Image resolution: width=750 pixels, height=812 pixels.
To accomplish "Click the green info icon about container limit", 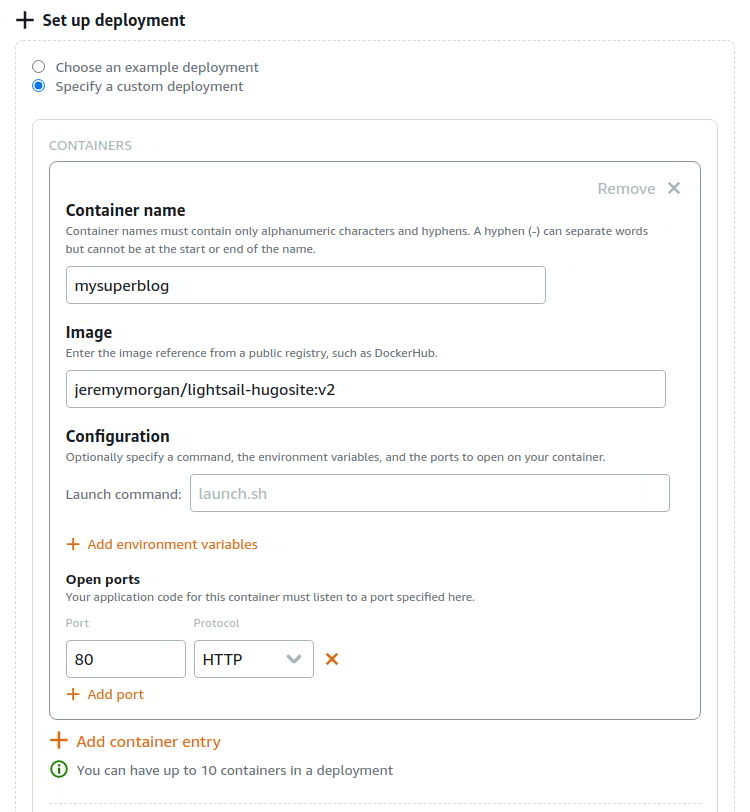I will (59, 770).
